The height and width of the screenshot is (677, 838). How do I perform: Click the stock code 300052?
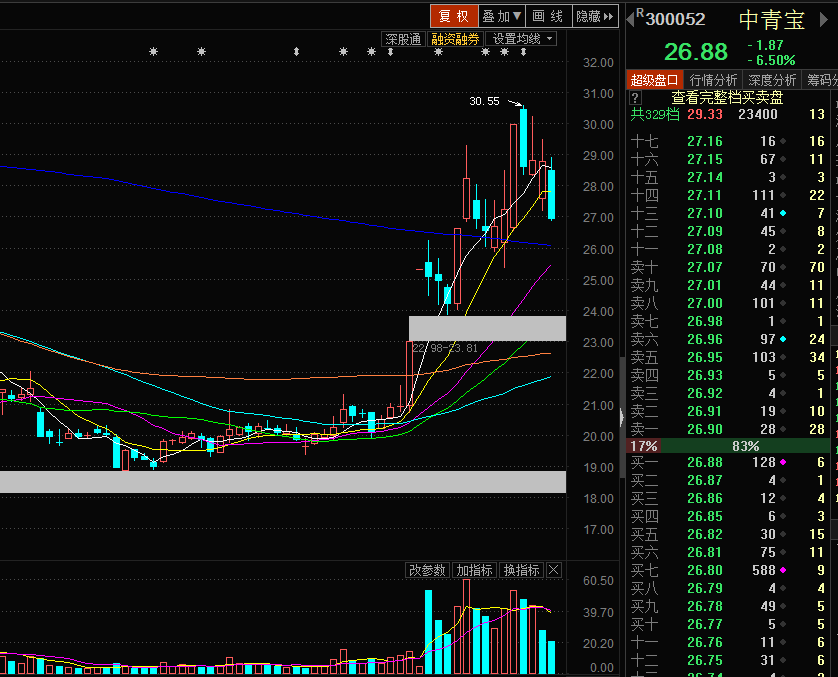click(x=676, y=20)
